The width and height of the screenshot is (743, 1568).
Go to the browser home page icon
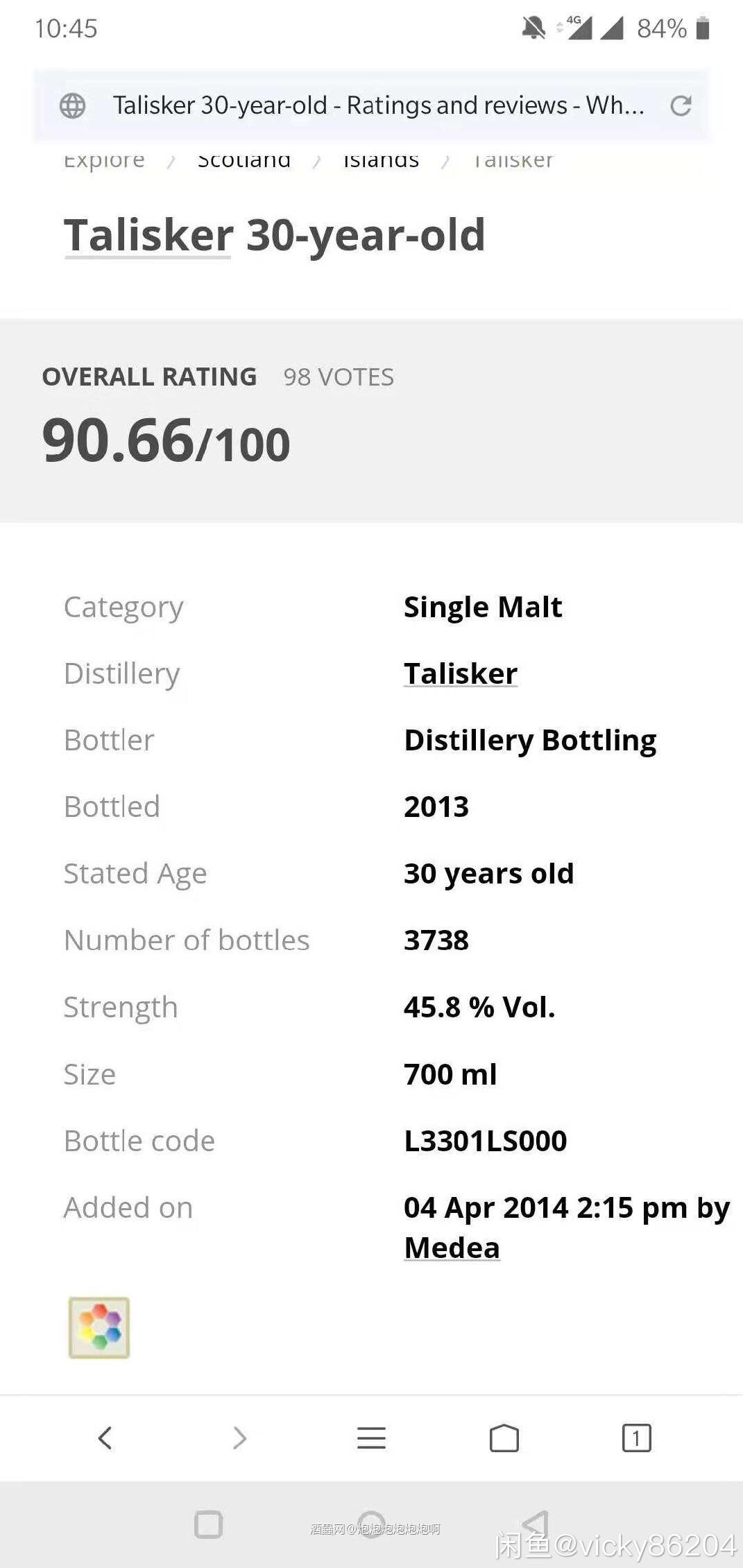(504, 1438)
